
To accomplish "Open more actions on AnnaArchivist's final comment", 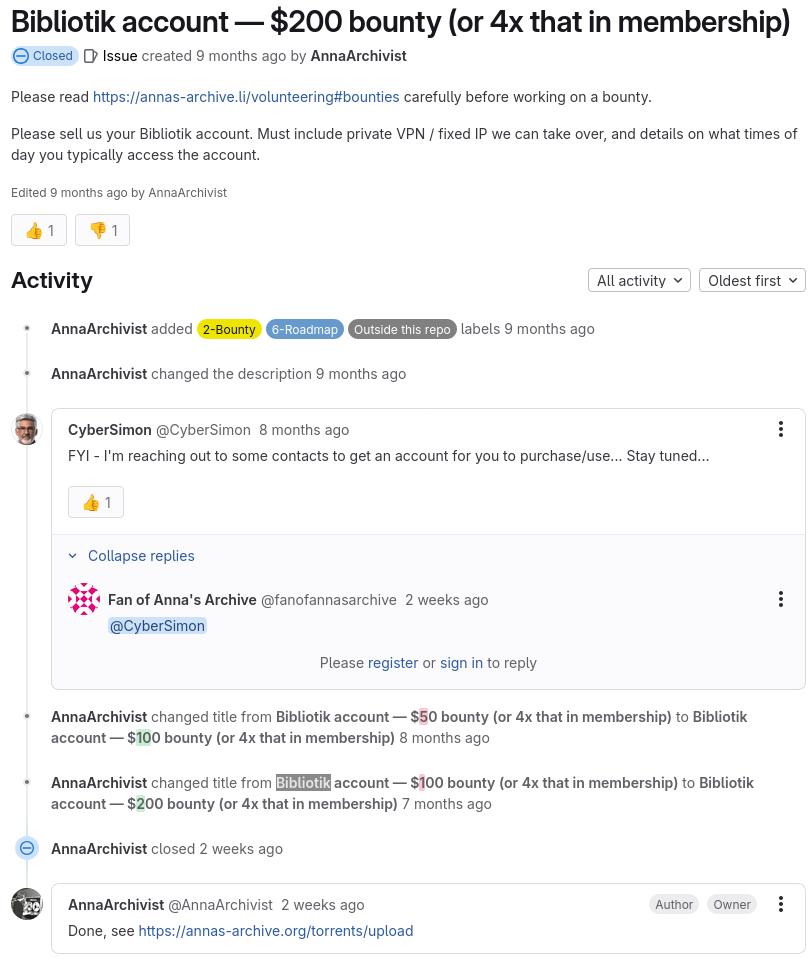I will [781, 904].
